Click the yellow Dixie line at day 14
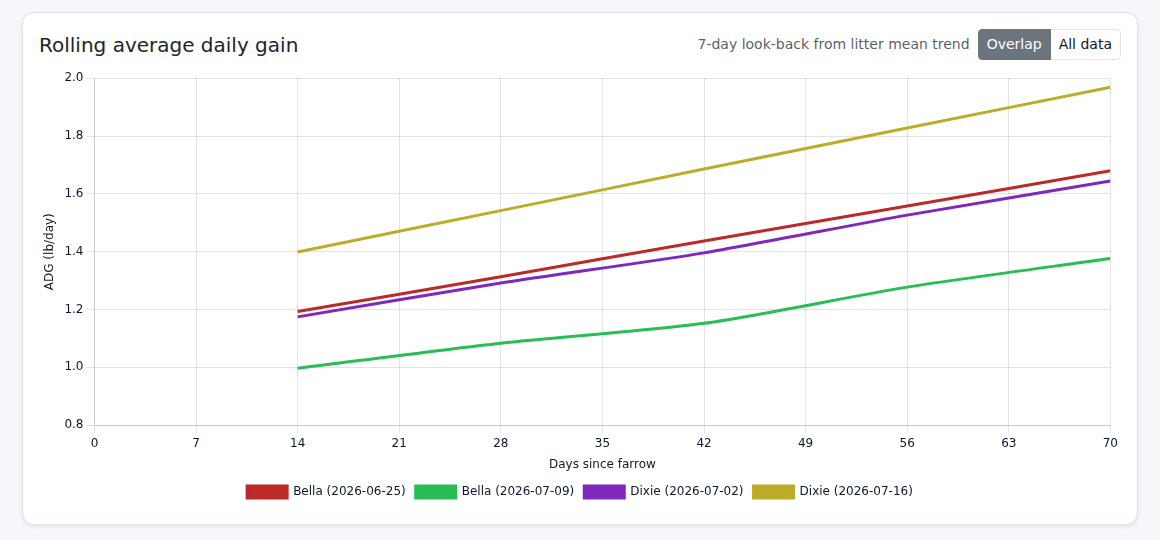Viewport: 1160px width, 540px height. click(298, 252)
